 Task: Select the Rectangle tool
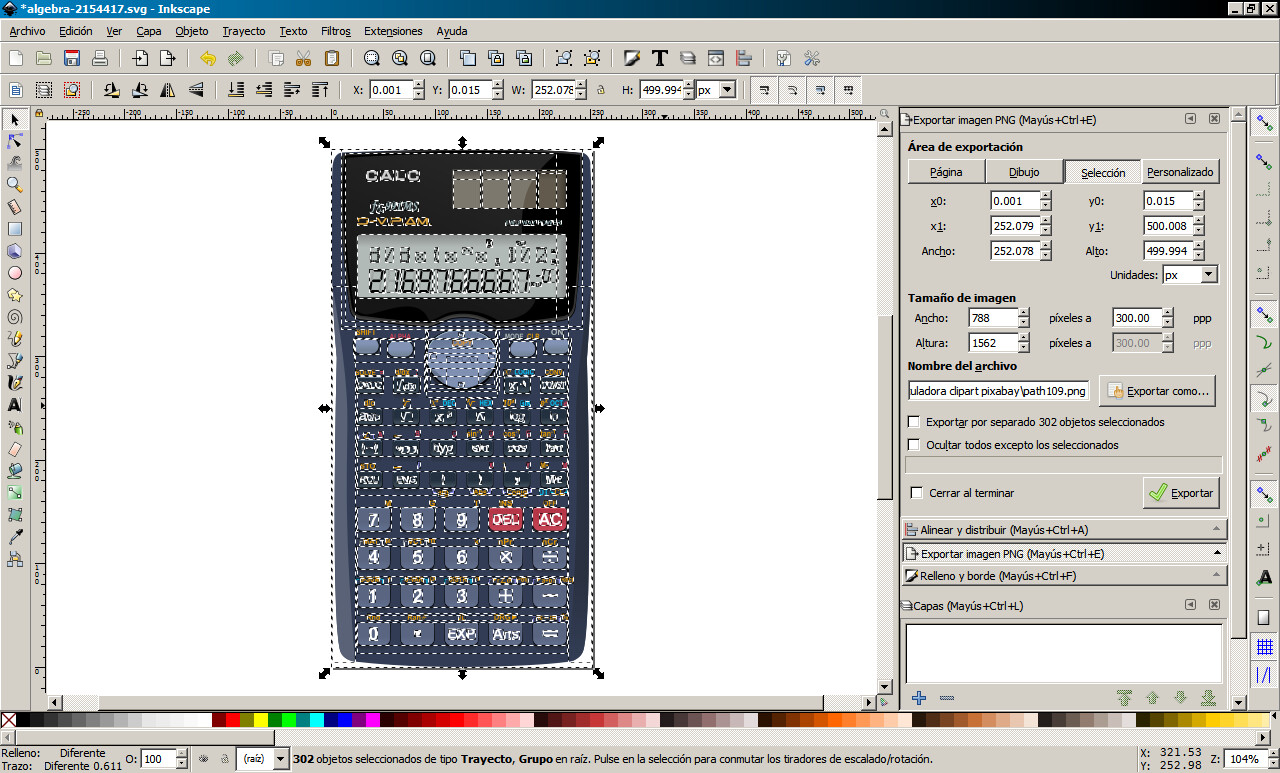(15, 226)
